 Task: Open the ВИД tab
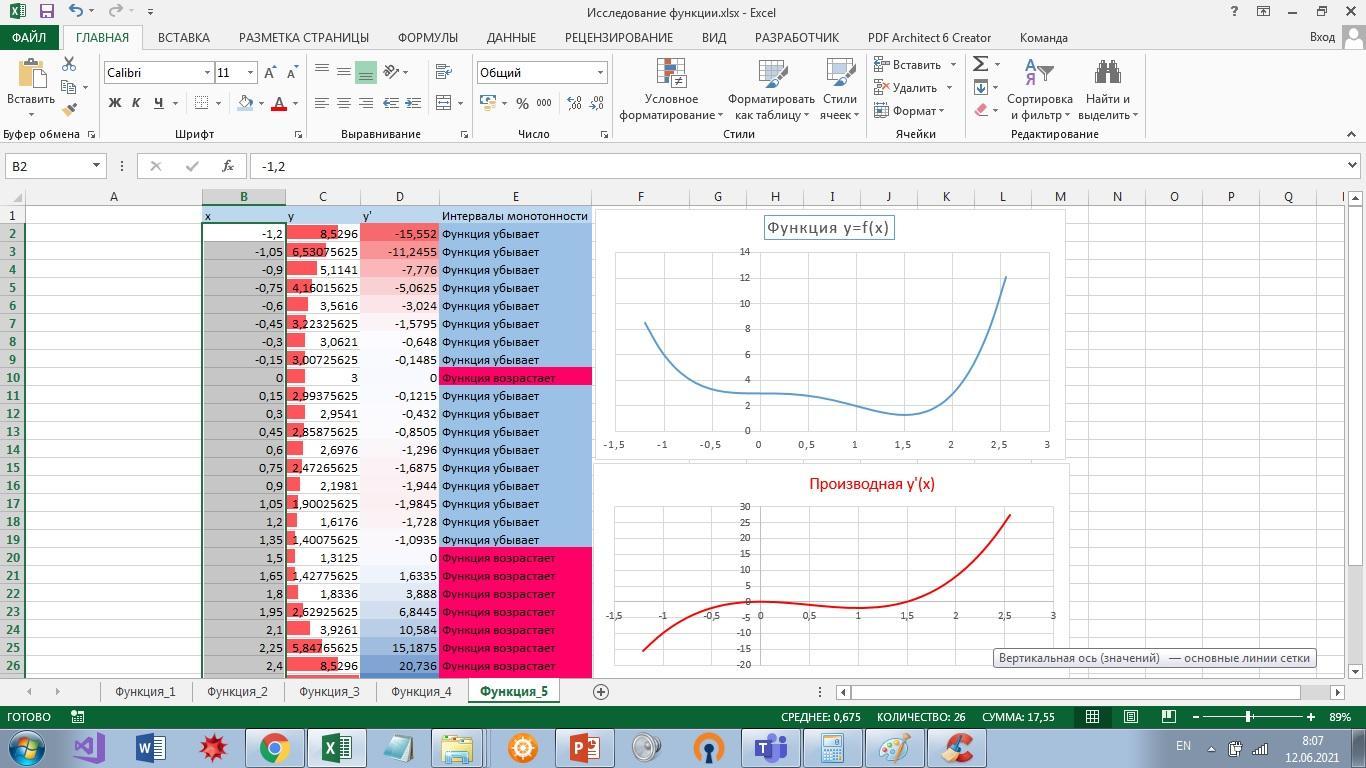point(714,37)
